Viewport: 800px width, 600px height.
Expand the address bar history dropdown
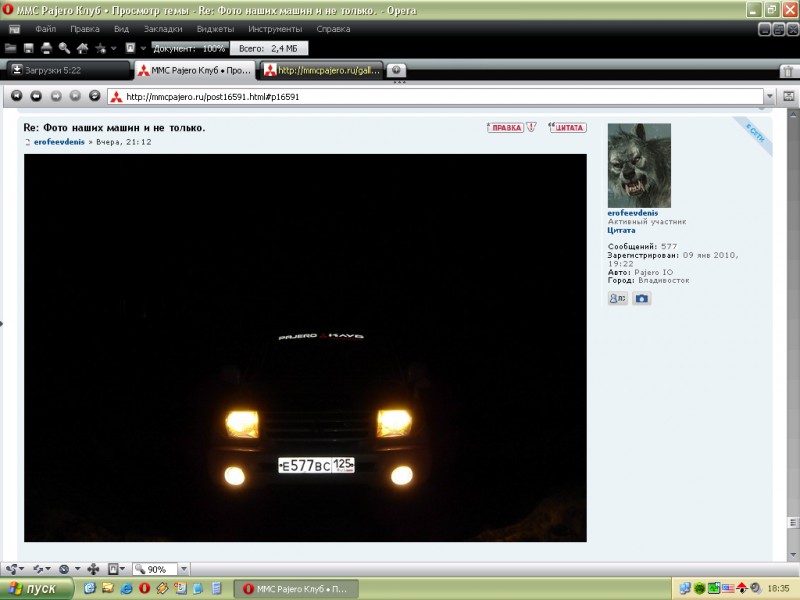769,96
